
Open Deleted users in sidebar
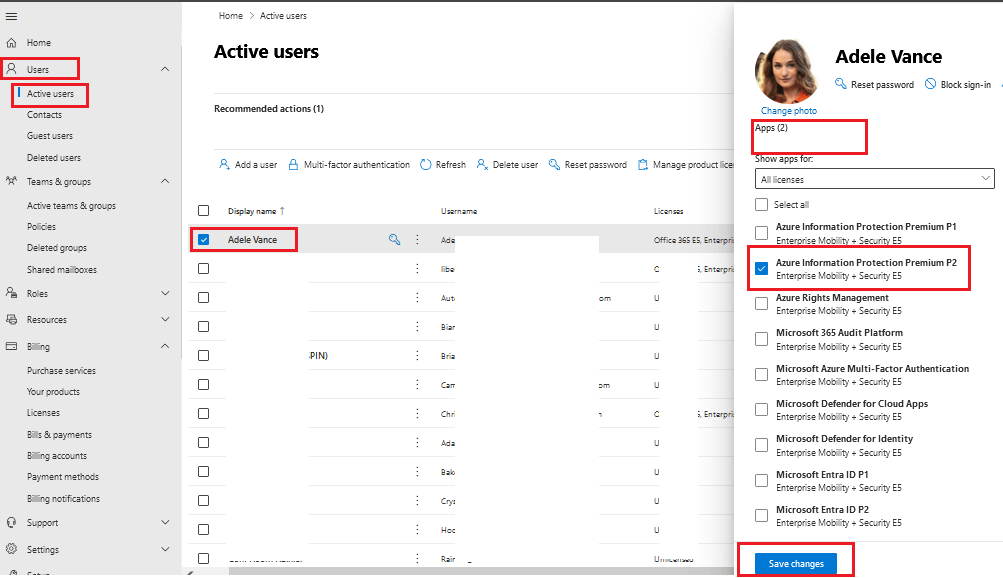[x=54, y=157]
